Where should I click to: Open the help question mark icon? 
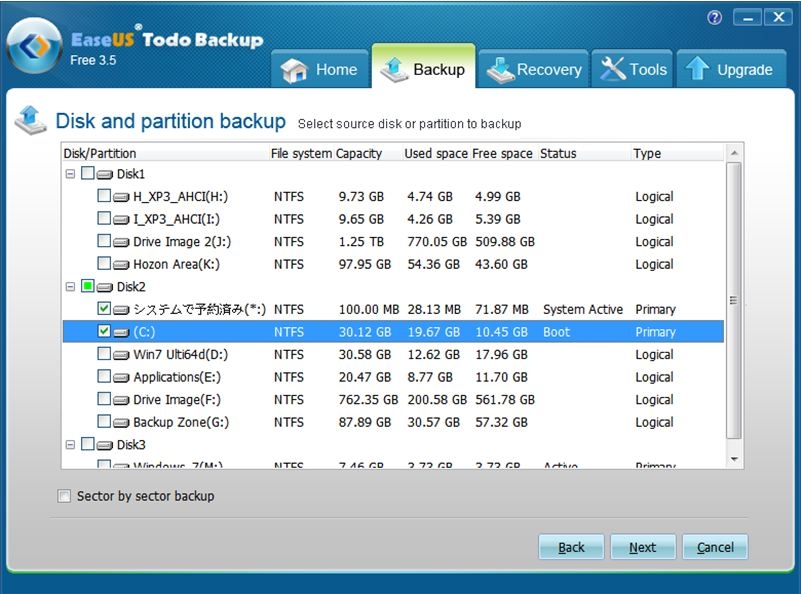point(714,18)
